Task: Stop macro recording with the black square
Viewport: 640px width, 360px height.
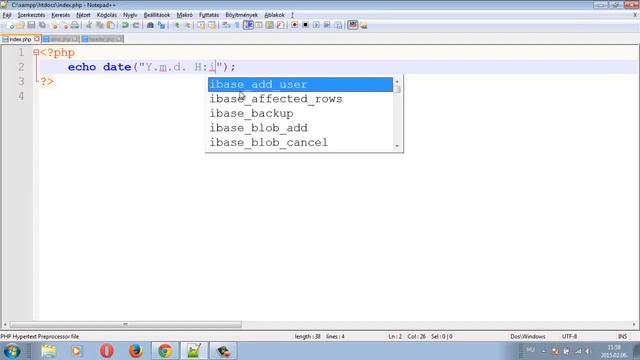Action: [x=305, y=25]
